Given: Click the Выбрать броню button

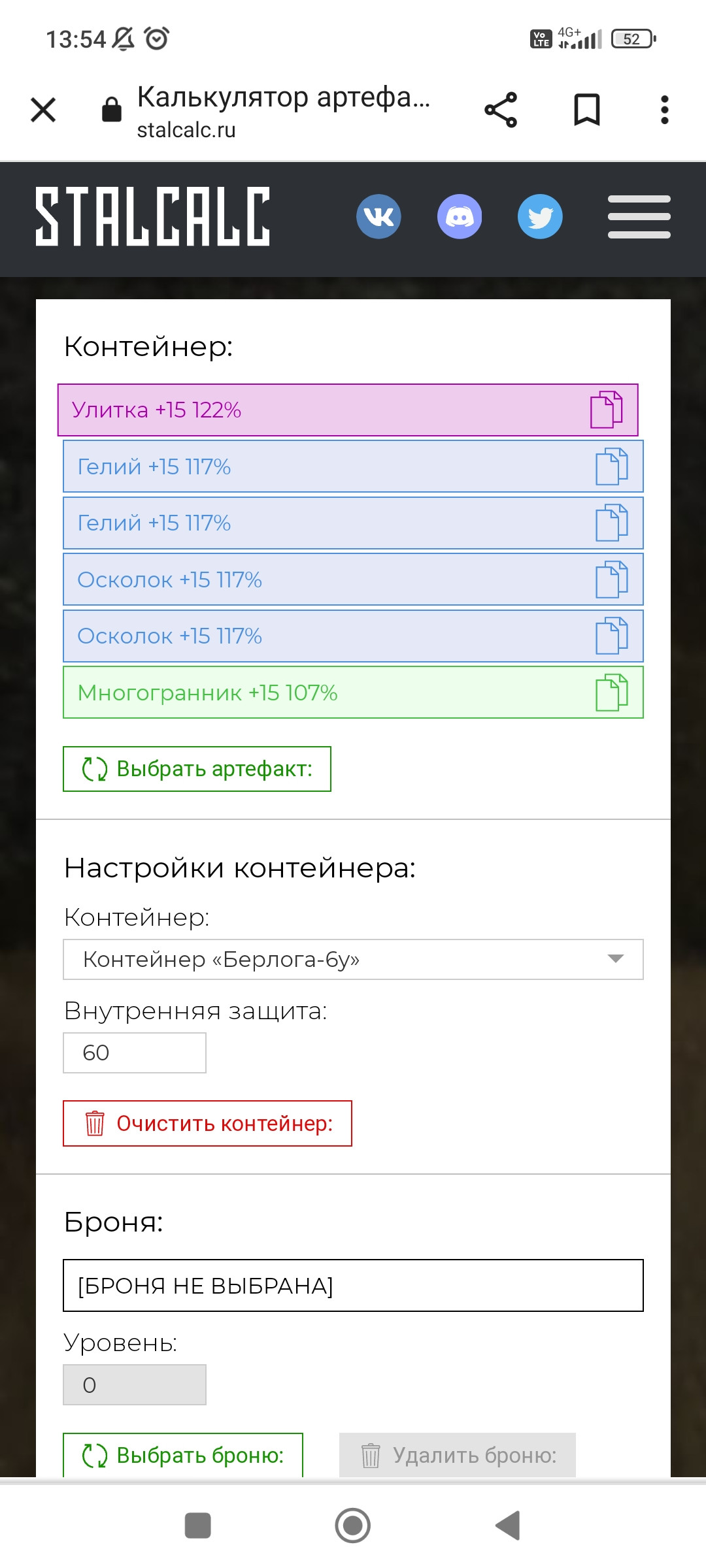Looking at the screenshot, I should (183, 1455).
